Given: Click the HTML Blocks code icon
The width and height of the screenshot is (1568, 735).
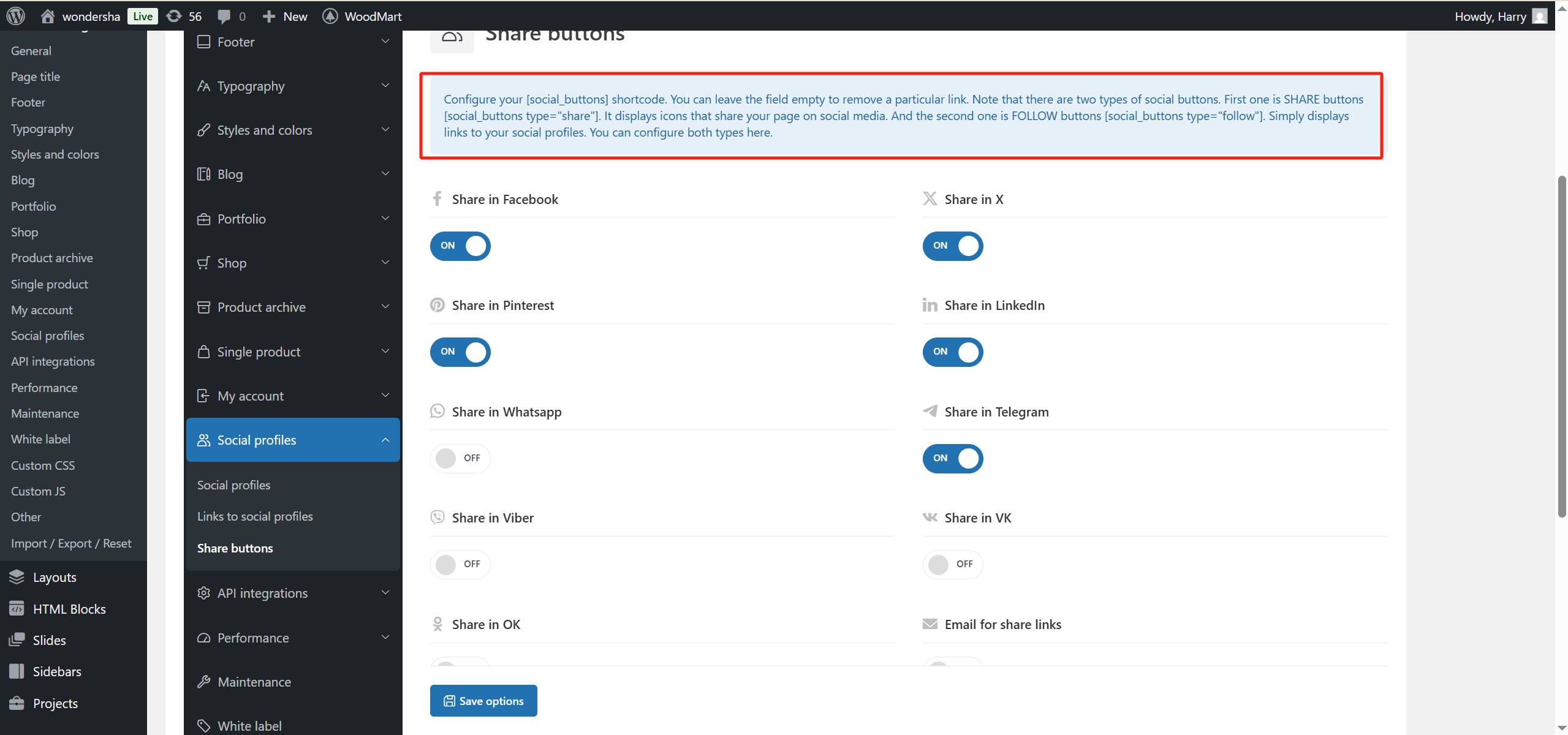Looking at the screenshot, I should (x=17, y=609).
